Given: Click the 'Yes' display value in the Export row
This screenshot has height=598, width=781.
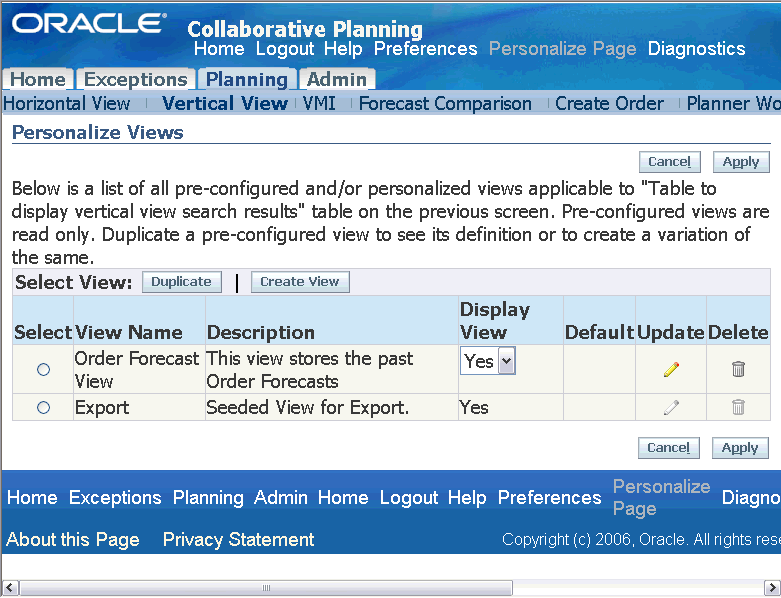Looking at the screenshot, I should click(474, 408).
